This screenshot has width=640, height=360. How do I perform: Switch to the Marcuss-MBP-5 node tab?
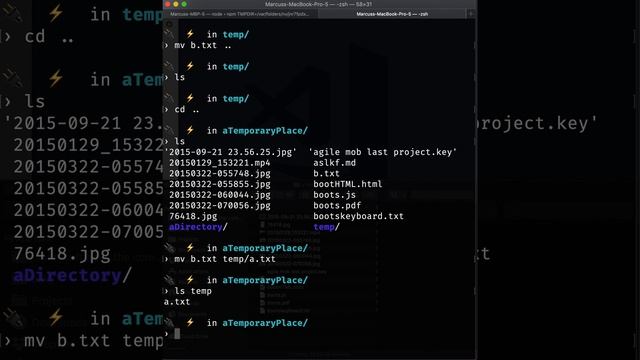click(x=240, y=14)
